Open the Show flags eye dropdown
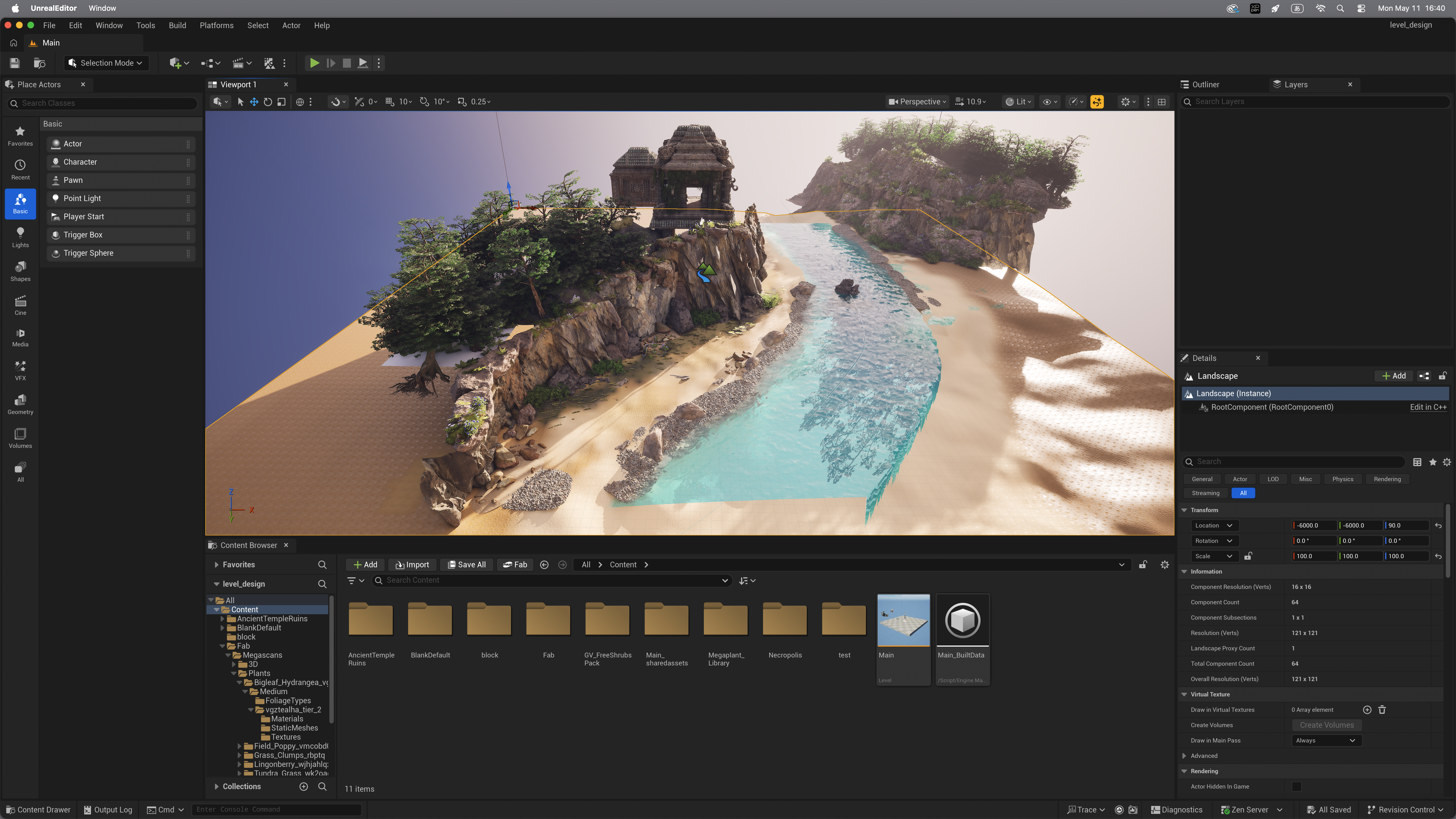 (1050, 102)
